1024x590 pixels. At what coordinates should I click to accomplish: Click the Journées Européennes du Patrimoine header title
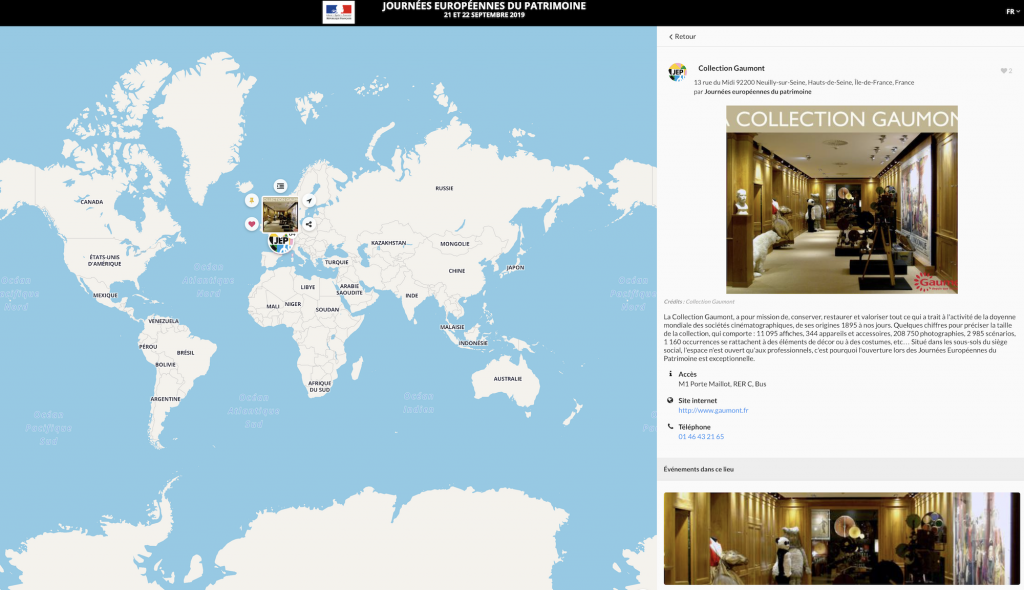484,6
